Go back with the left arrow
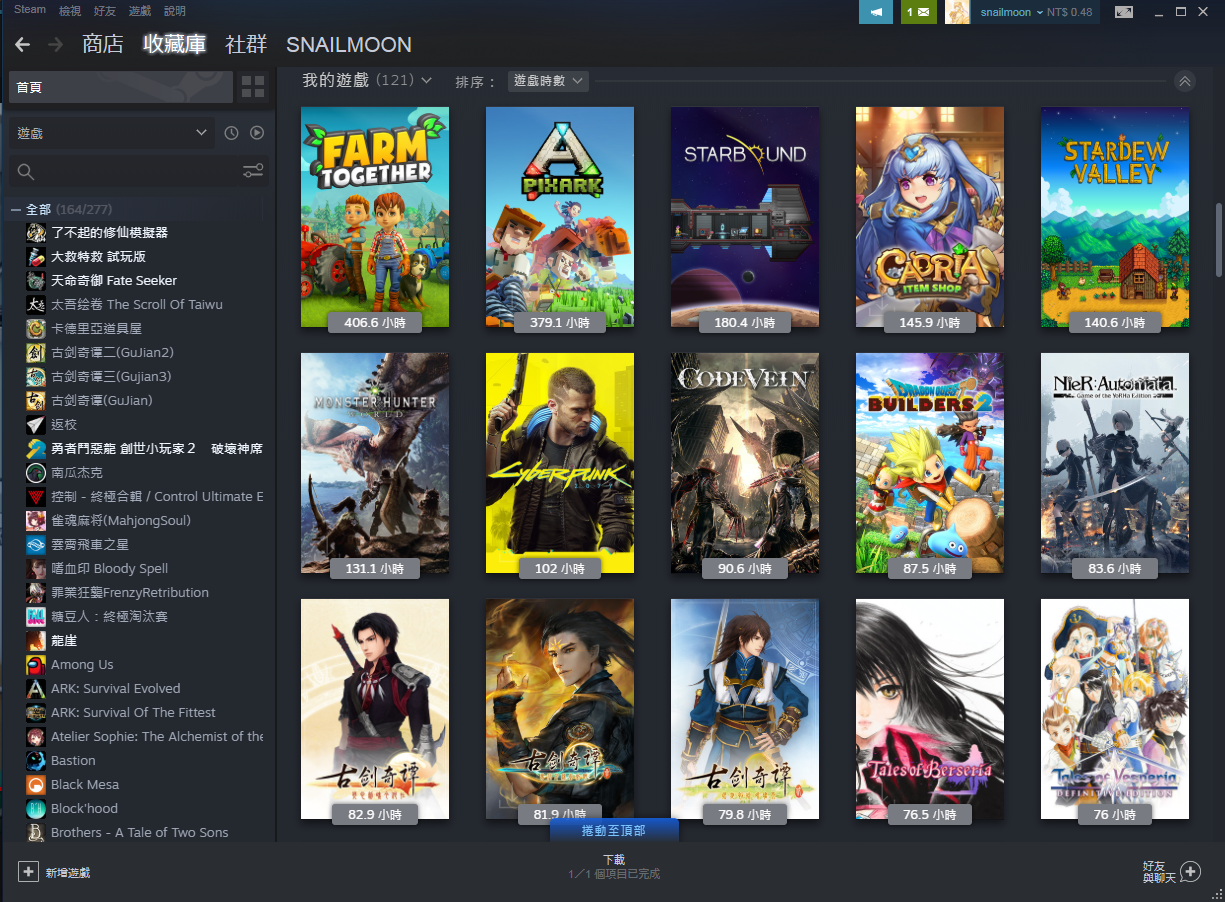This screenshot has width=1225, height=902. pyautogui.click(x=22, y=45)
